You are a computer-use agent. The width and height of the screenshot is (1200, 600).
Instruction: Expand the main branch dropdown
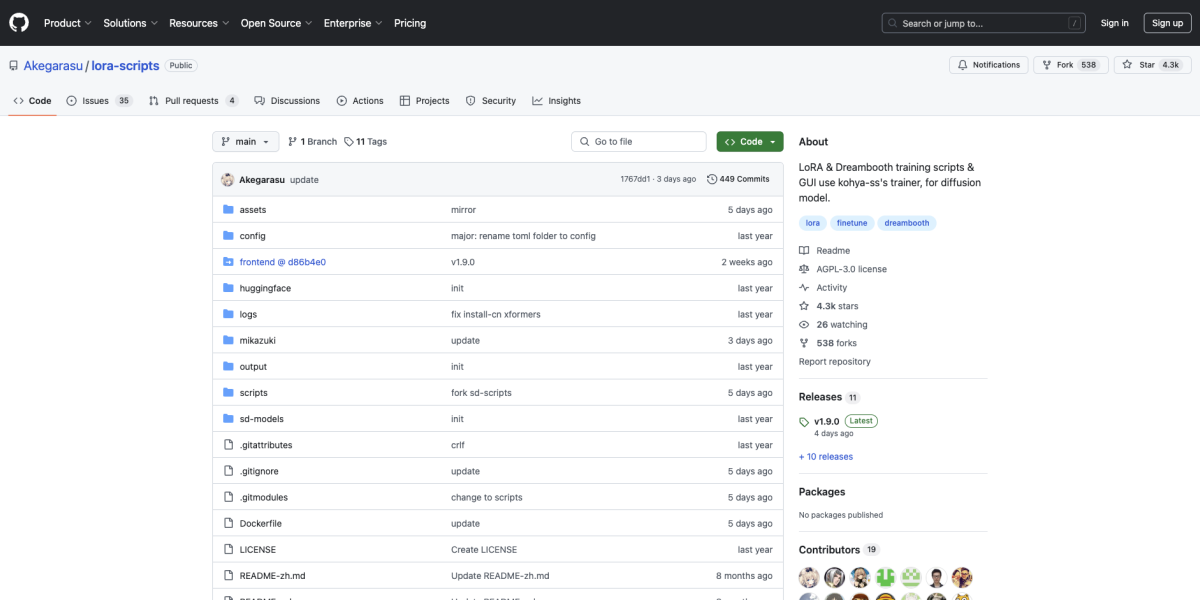[x=245, y=142]
